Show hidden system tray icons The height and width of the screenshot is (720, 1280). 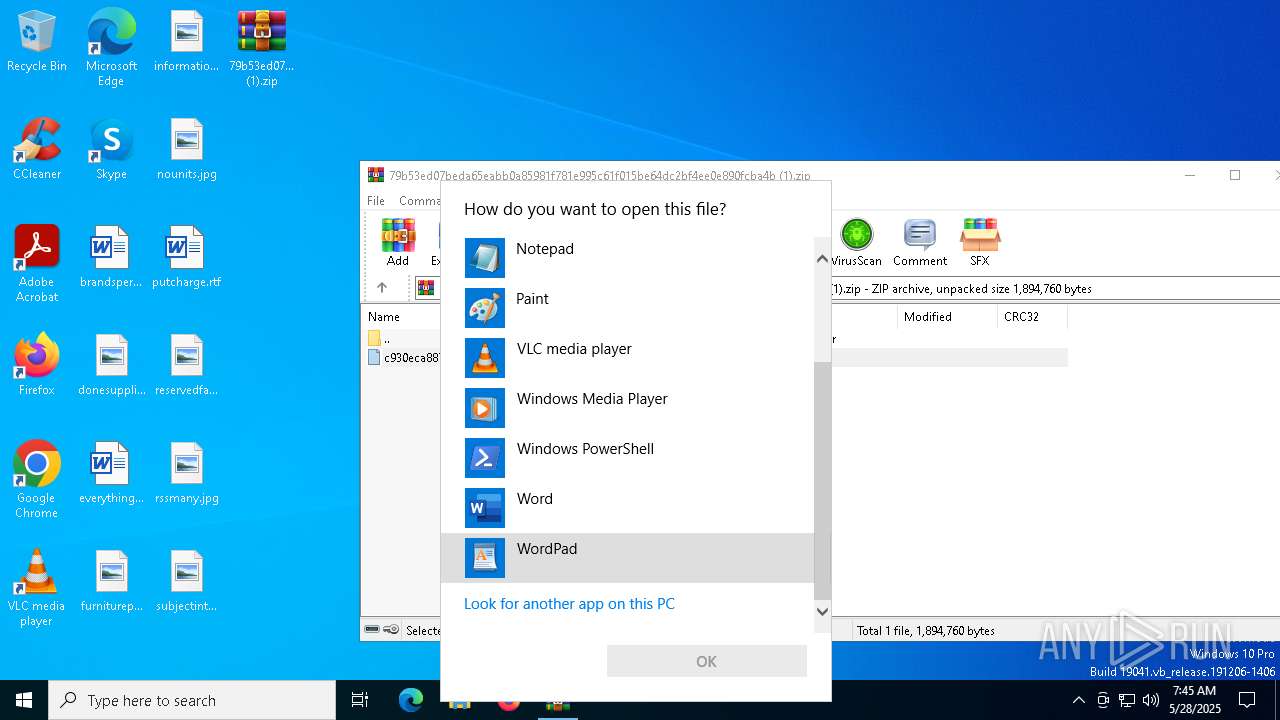(x=1078, y=700)
